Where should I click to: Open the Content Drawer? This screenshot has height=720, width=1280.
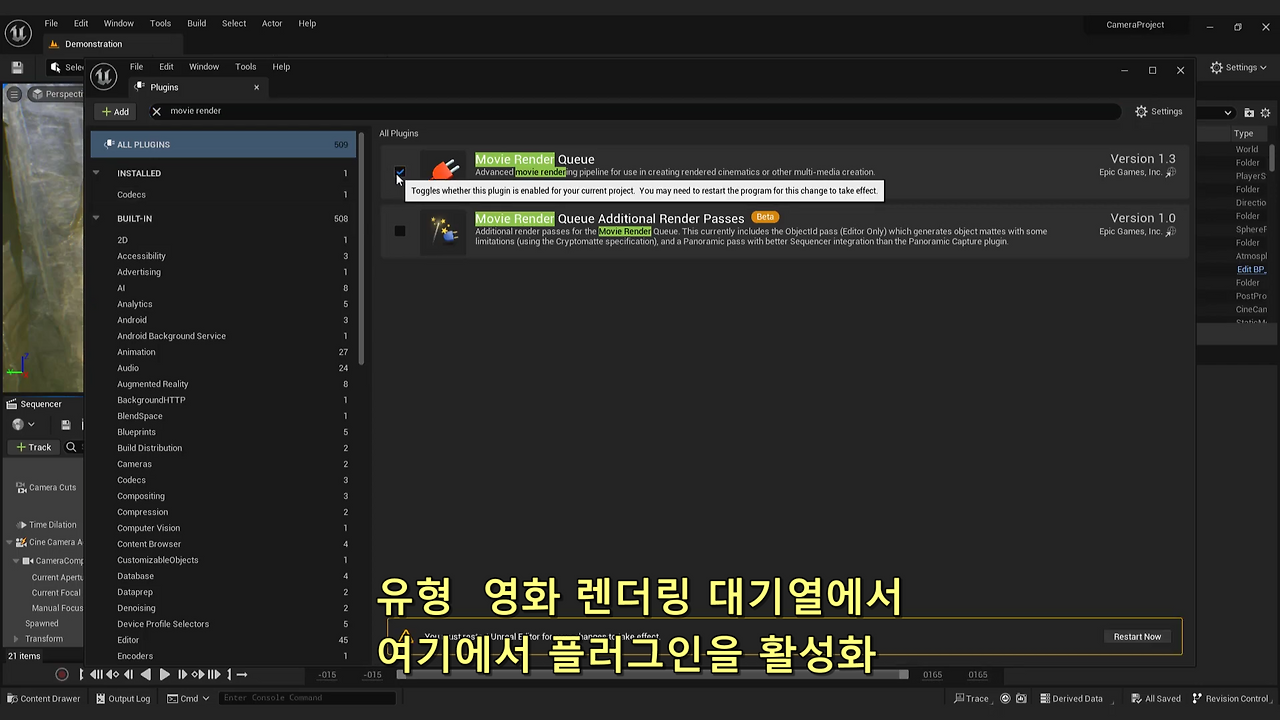click(43, 698)
